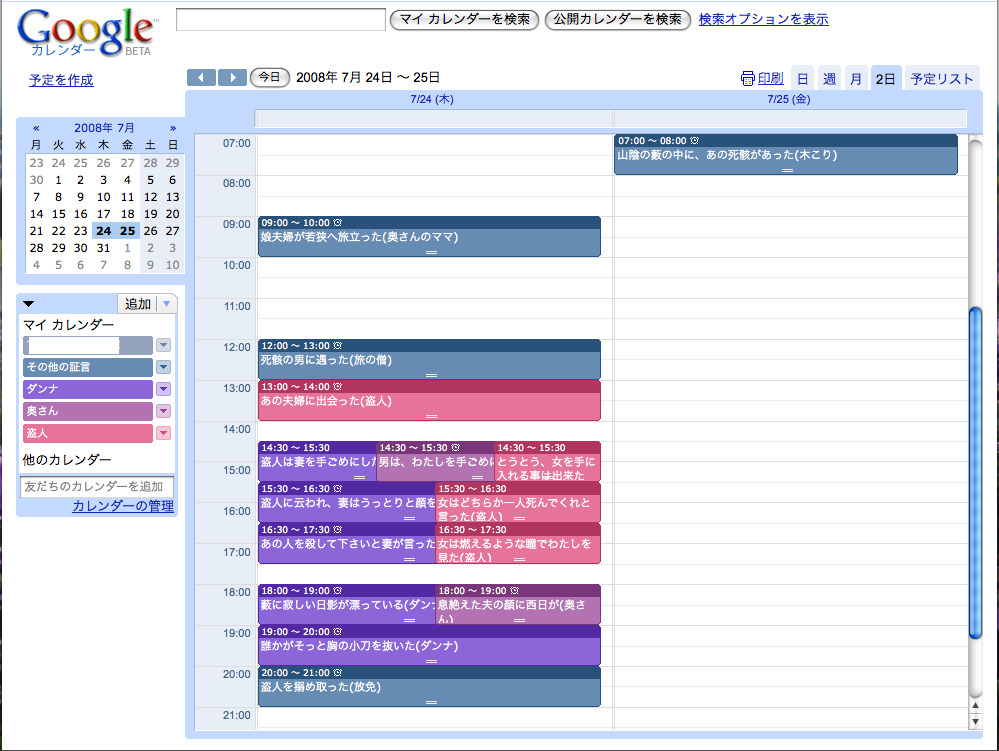
Task: Open options dropdown for その他の証言 calendar
Action: (x=164, y=367)
